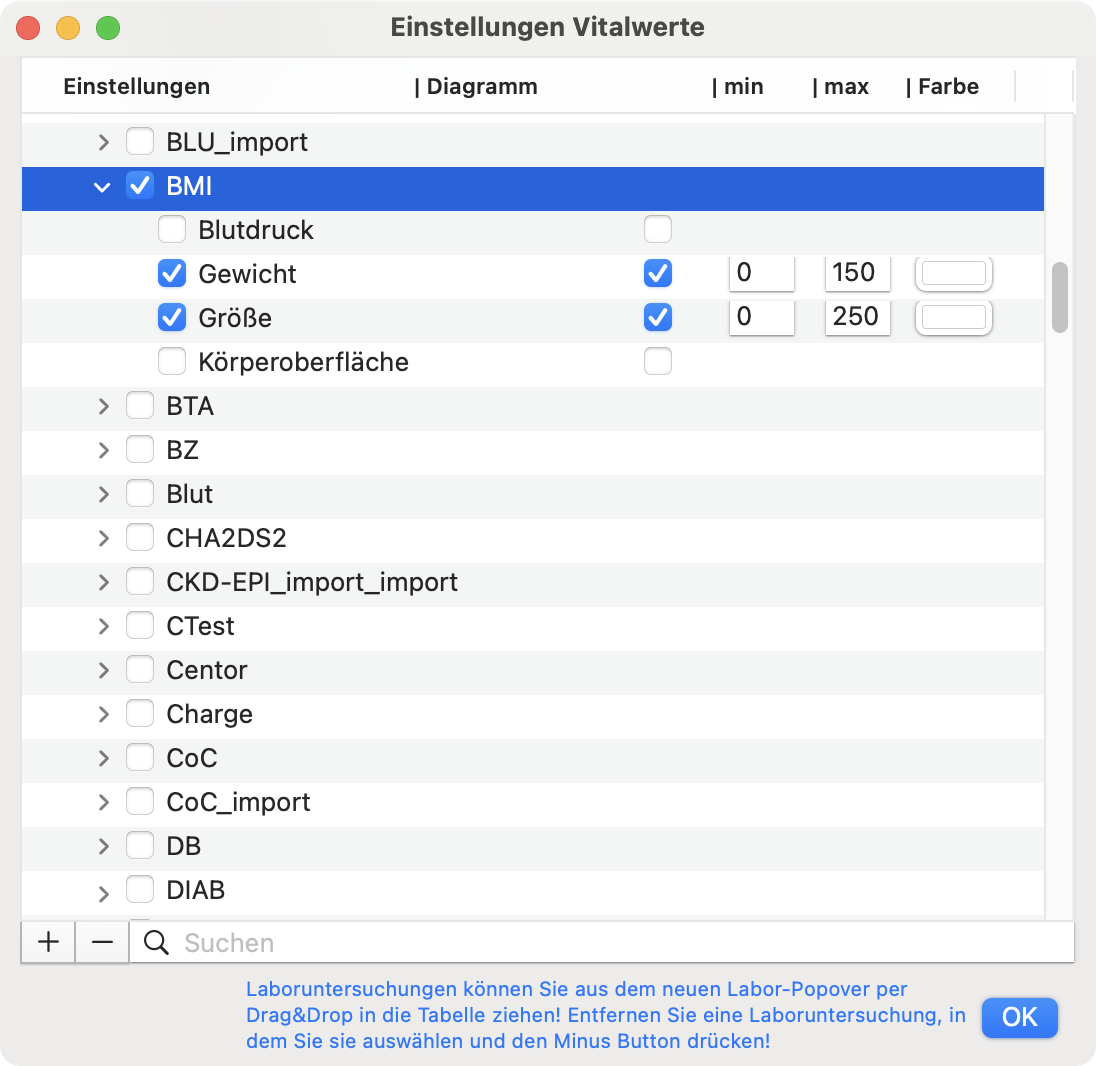Select the Blutdruck row label
This screenshot has height=1066, width=1096.
tap(256, 230)
